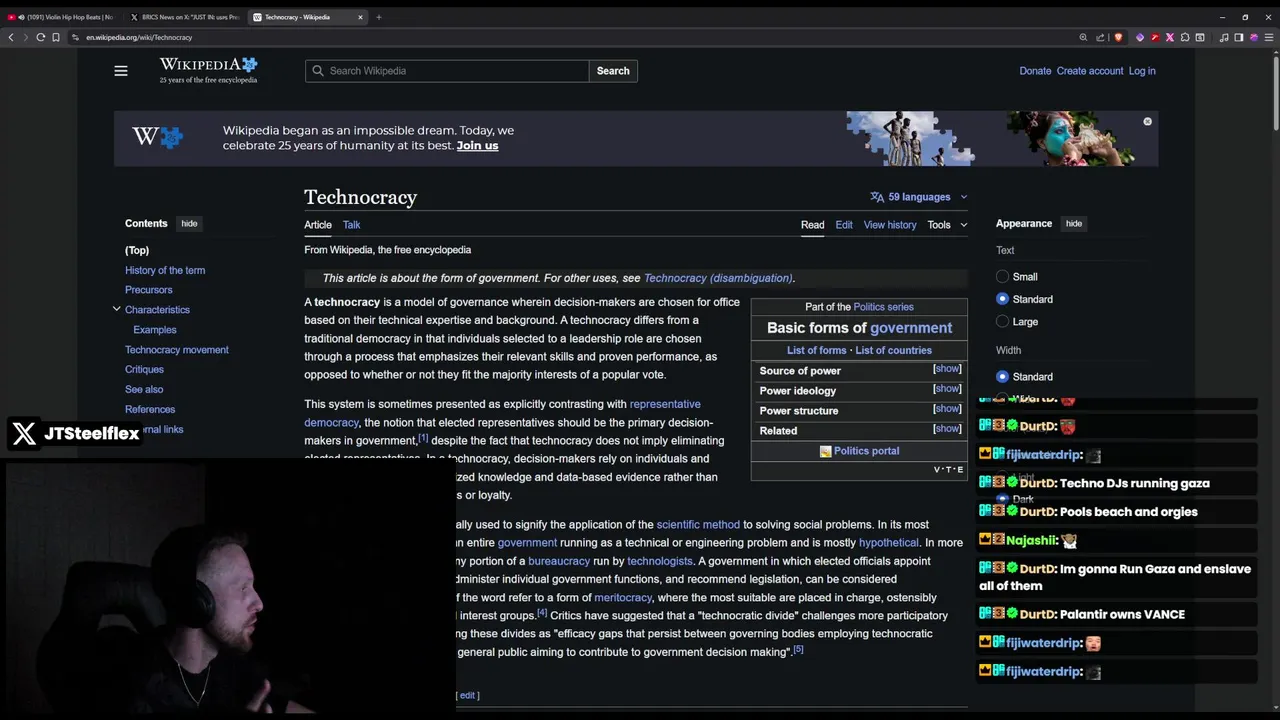Click the browser address bar URL
The height and width of the screenshot is (720, 1280).
[x=139, y=37]
